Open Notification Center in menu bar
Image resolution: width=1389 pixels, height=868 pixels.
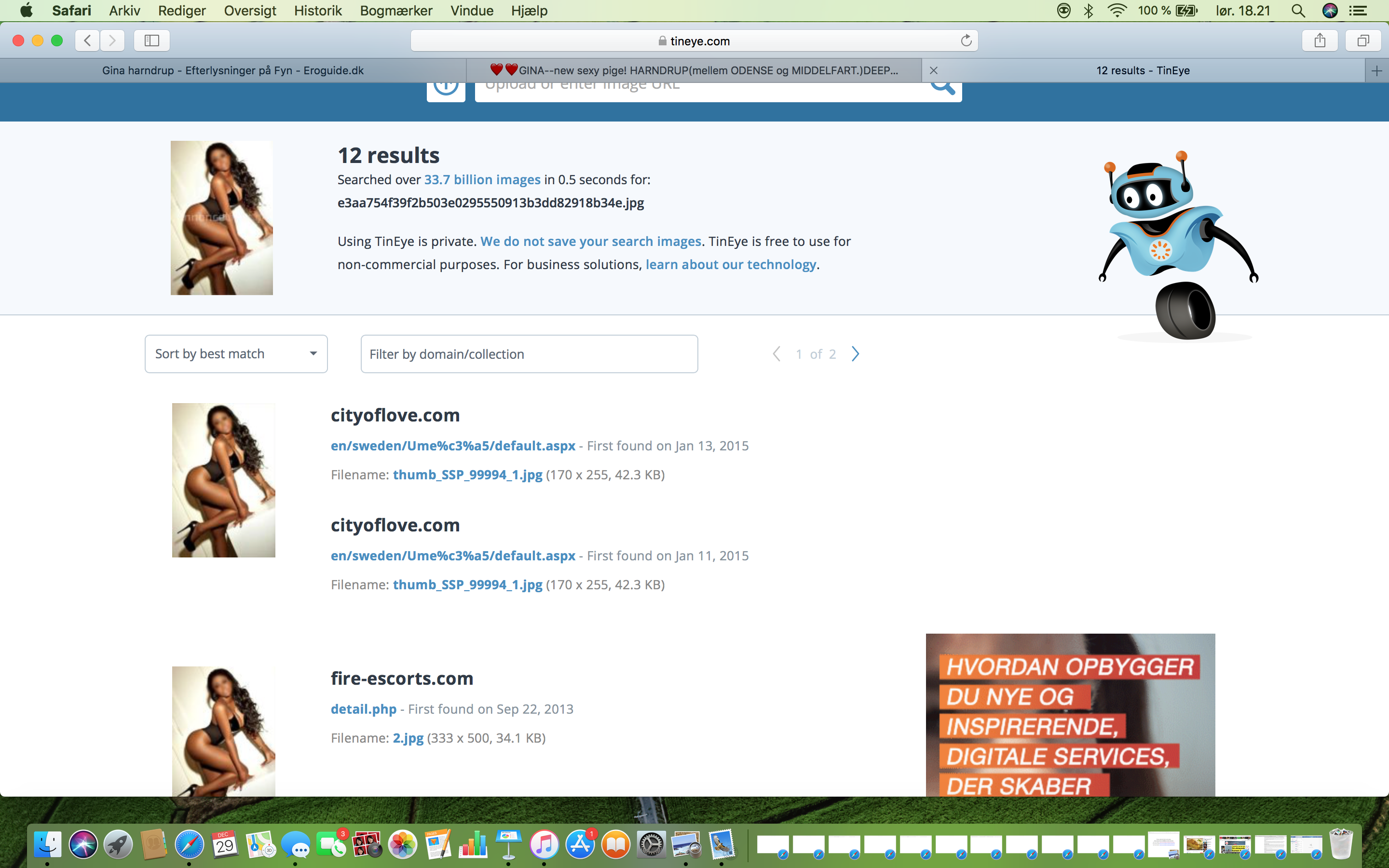(x=1358, y=10)
